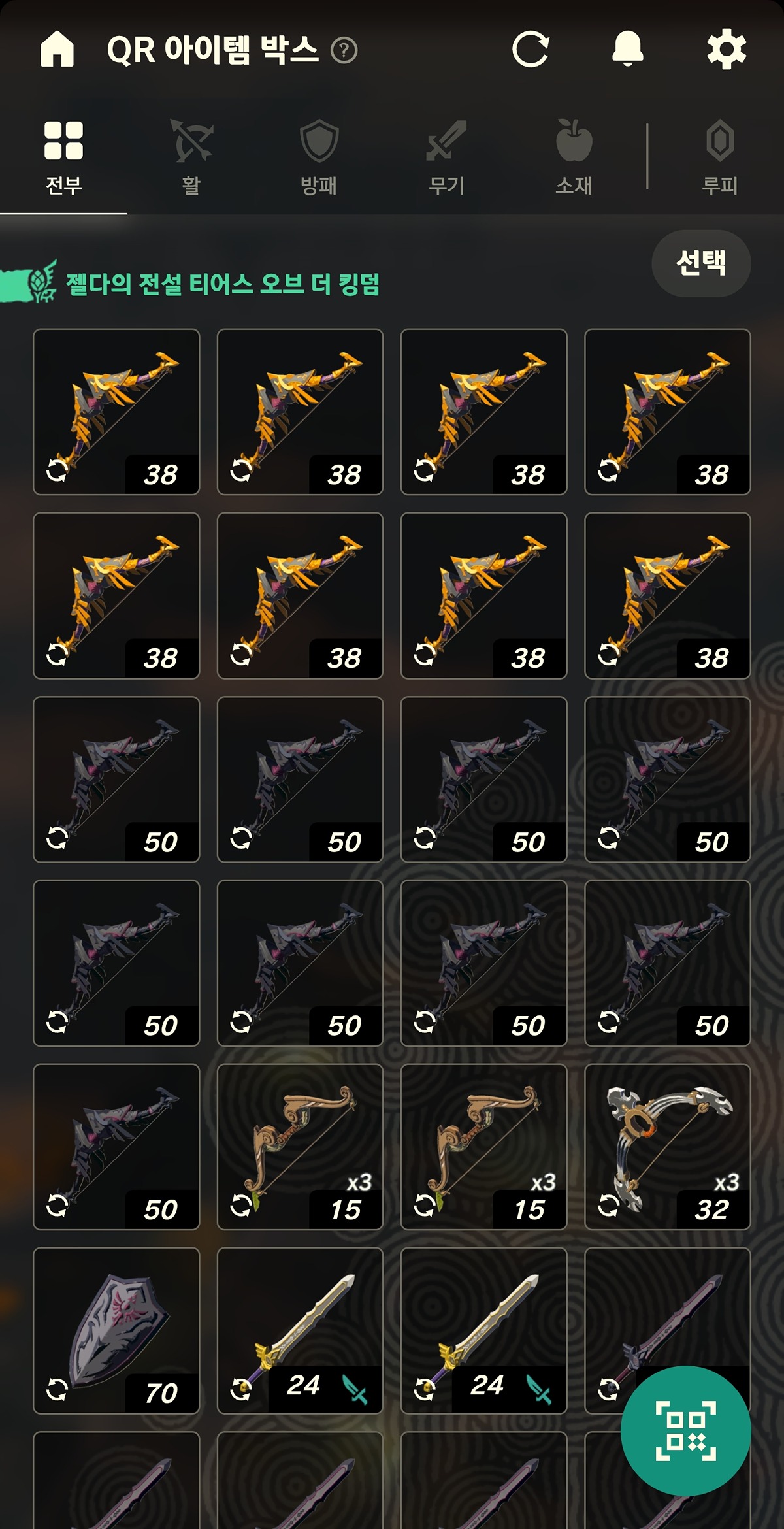Select first dark bow rated 50
This screenshot has height=1529, width=784.
(x=116, y=780)
